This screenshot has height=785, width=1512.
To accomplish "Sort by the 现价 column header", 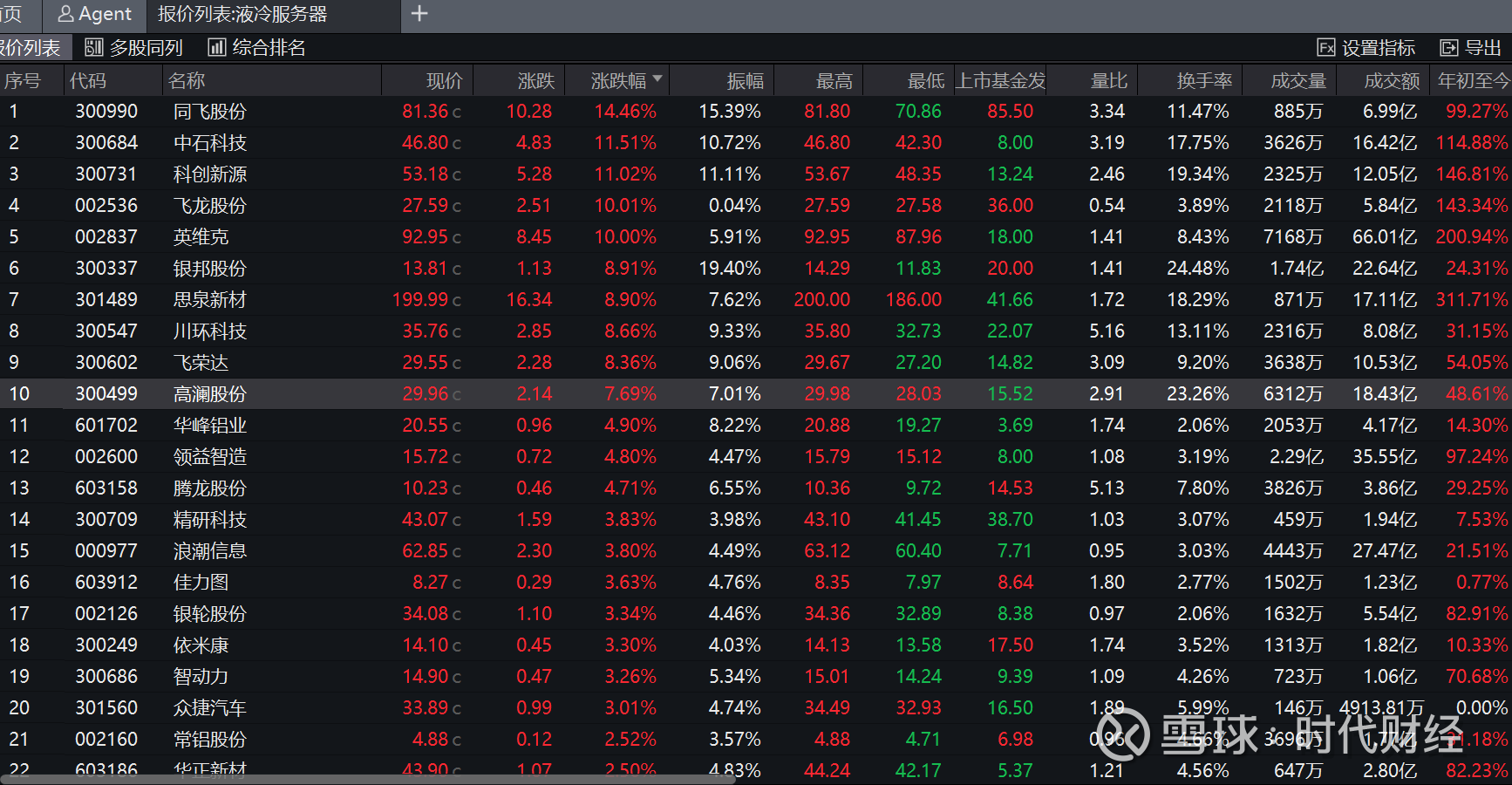I will [x=444, y=81].
